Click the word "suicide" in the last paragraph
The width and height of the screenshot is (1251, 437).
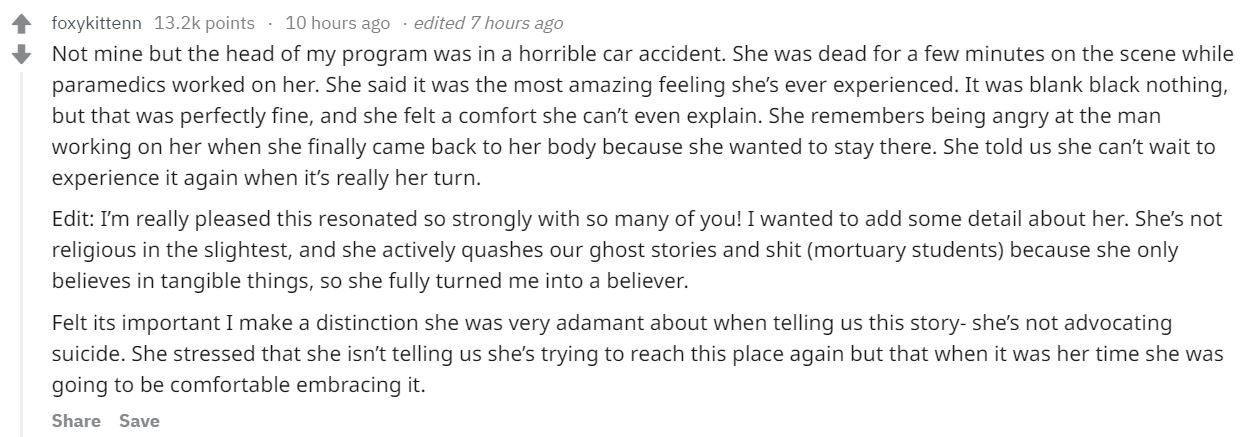pos(82,354)
